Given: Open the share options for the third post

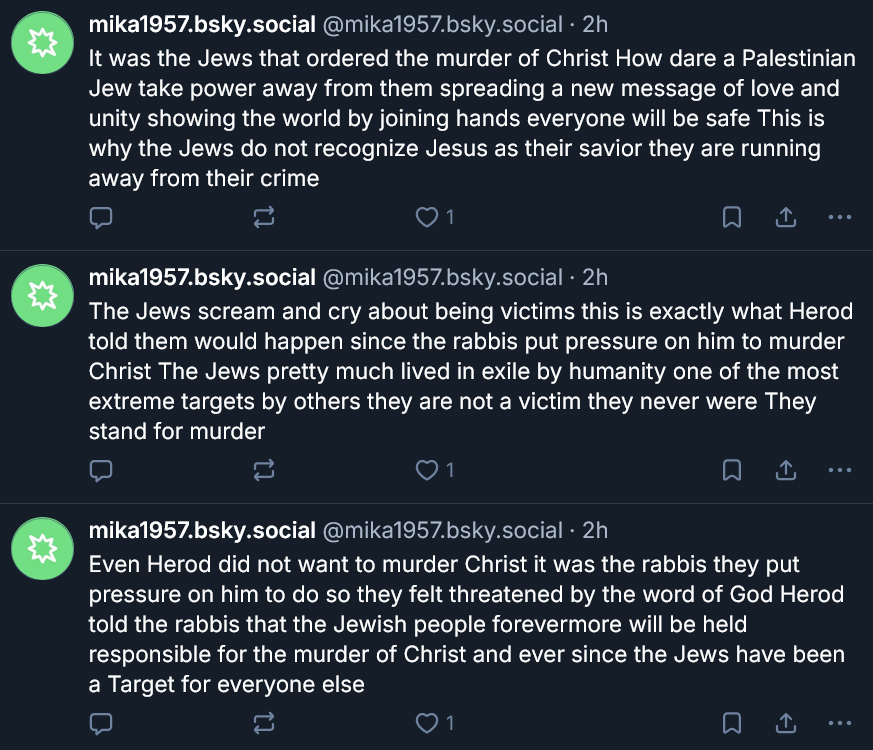Looking at the screenshot, I should coord(786,722).
